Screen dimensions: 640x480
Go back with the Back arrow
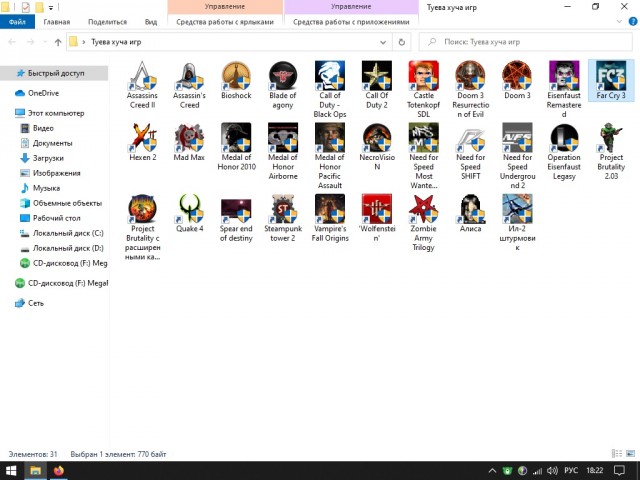pos(12,42)
